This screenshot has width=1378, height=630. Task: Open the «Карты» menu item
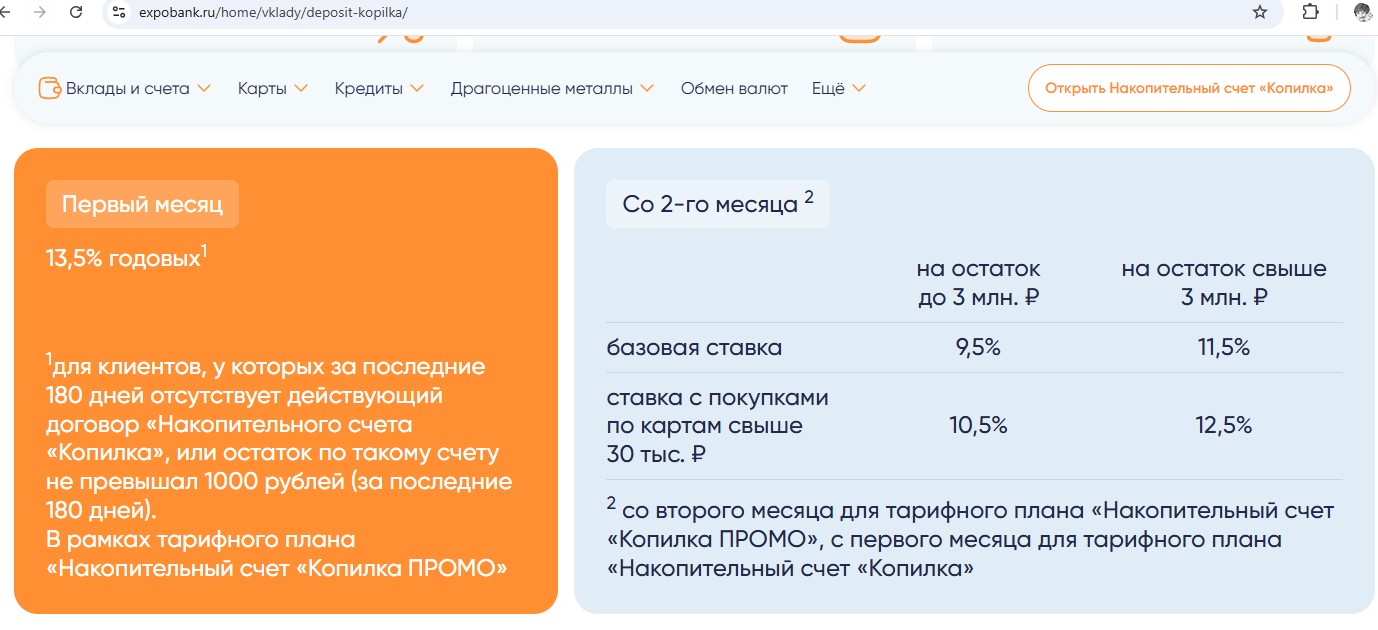point(262,88)
